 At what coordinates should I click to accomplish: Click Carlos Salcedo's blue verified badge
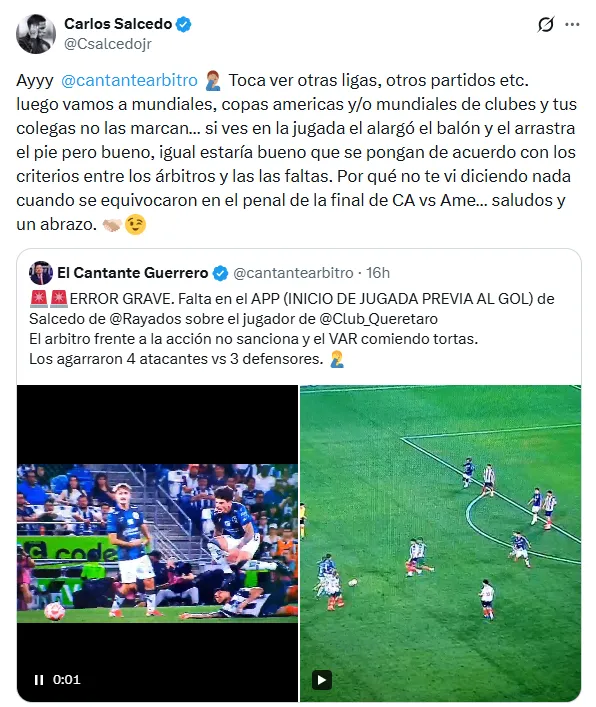coord(183,24)
